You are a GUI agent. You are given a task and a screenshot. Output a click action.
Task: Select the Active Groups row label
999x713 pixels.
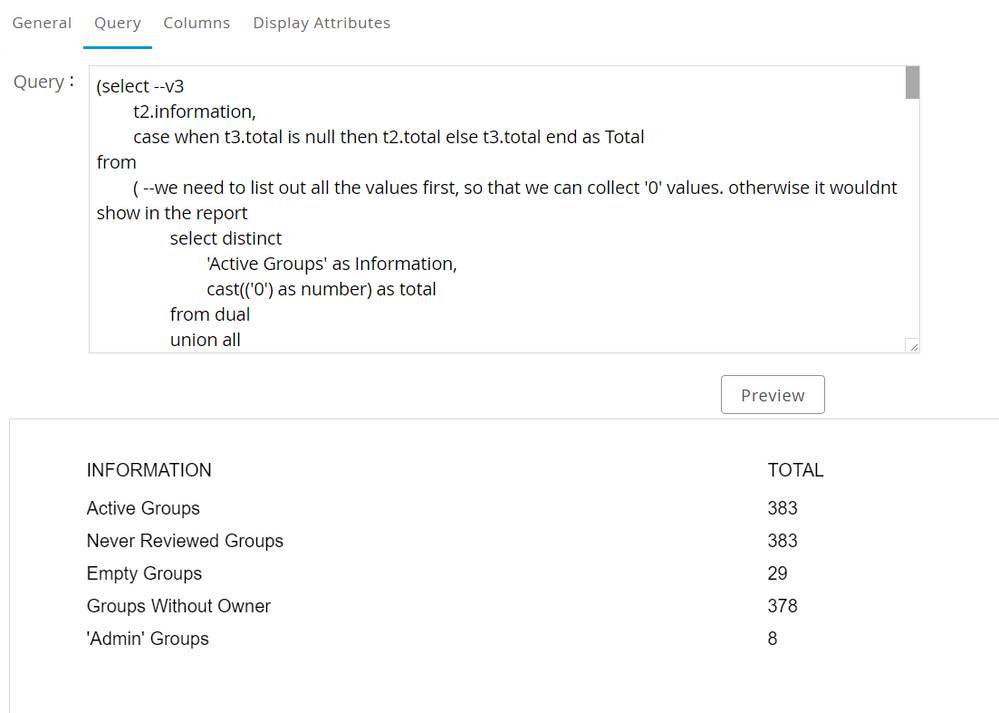click(x=143, y=508)
